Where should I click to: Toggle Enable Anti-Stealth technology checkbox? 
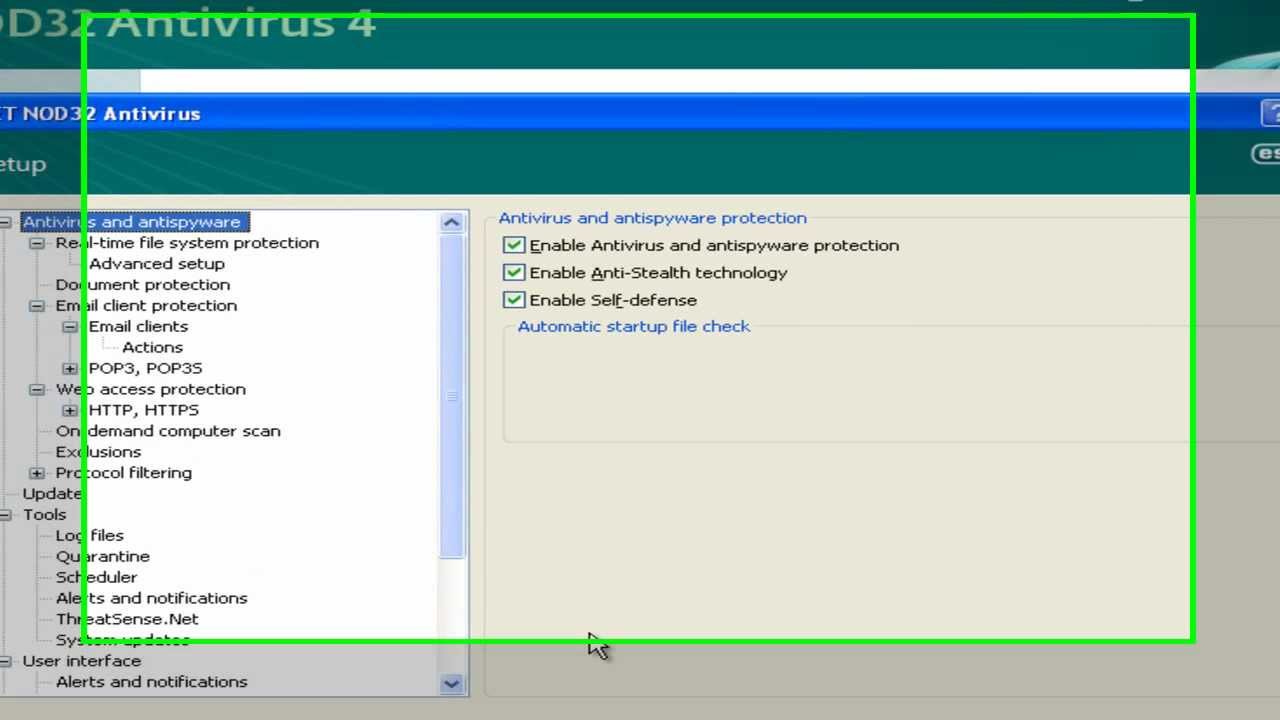pyautogui.click(x=514, y=272)
